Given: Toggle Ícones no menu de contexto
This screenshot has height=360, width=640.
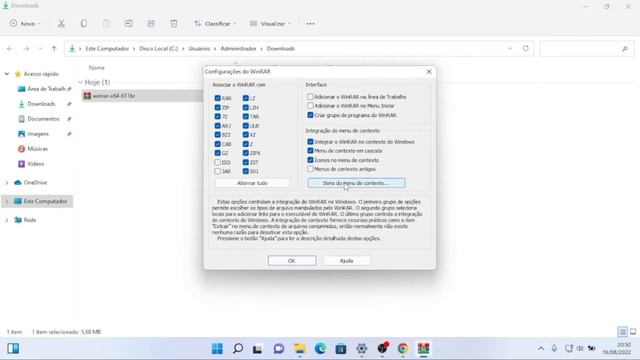Looking at the screenshot, I should pyautogui.click(x=310, y=160).
